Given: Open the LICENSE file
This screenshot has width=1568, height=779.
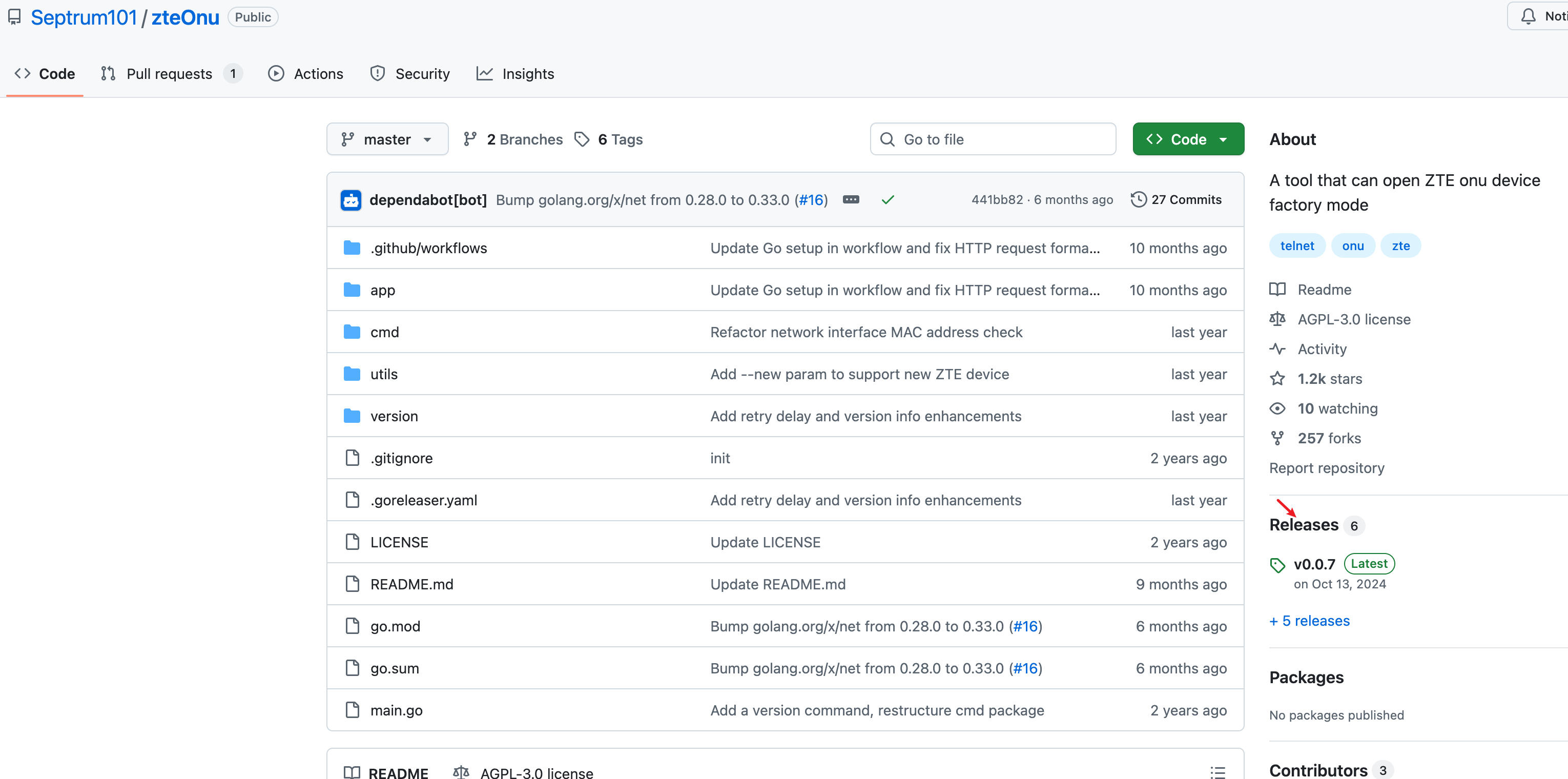Looking at the screenshot, I should tap(399, 542).
